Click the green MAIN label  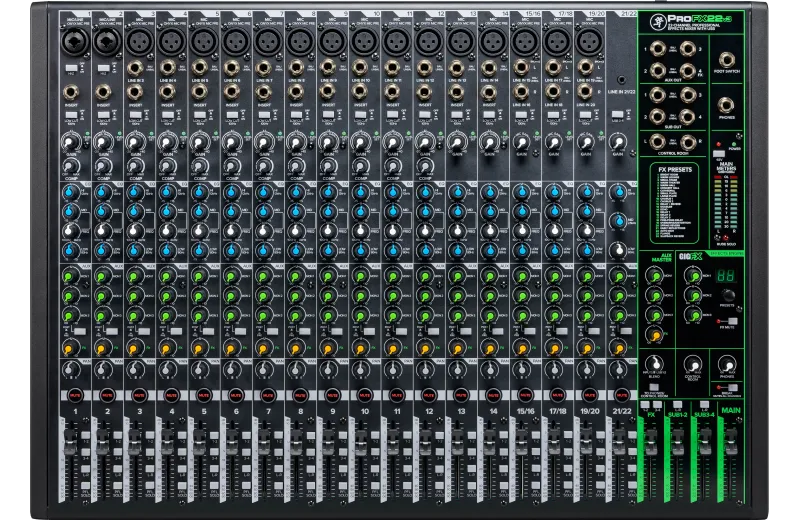coord(731,410)
